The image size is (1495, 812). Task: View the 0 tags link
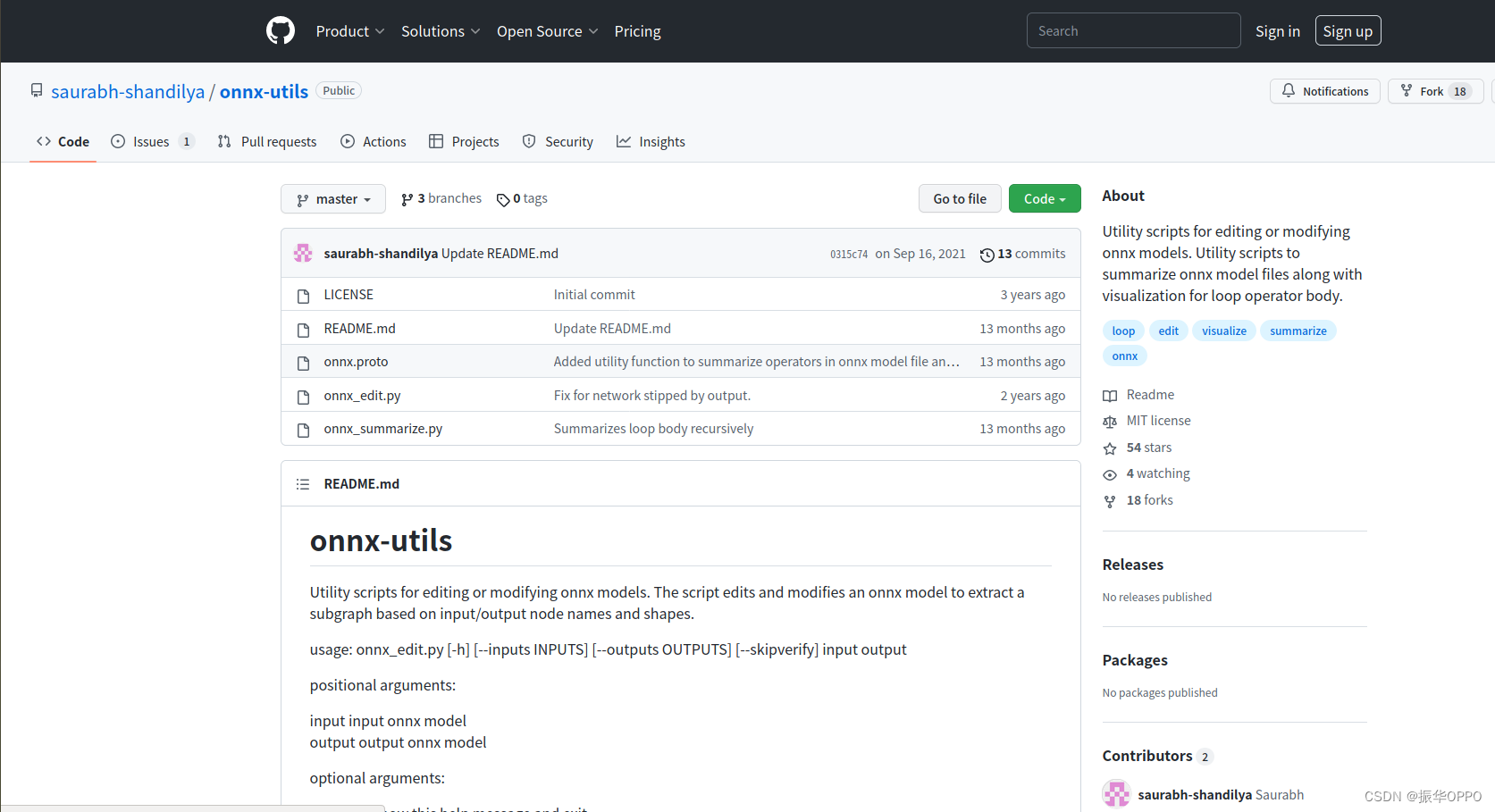tap(522, 198)
